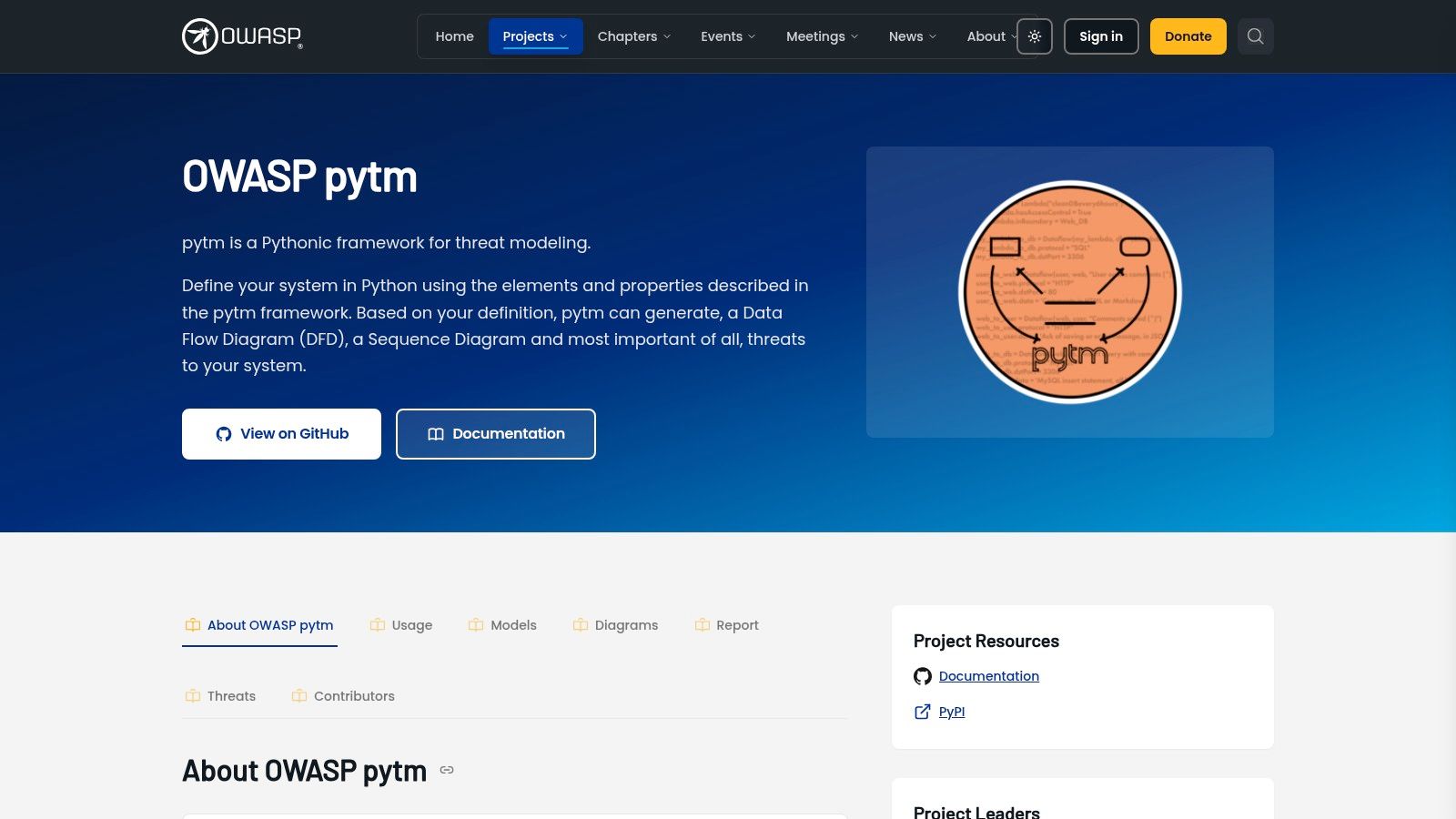
Task: Click the OWASP logo in the header
Action: click(242, 36)
